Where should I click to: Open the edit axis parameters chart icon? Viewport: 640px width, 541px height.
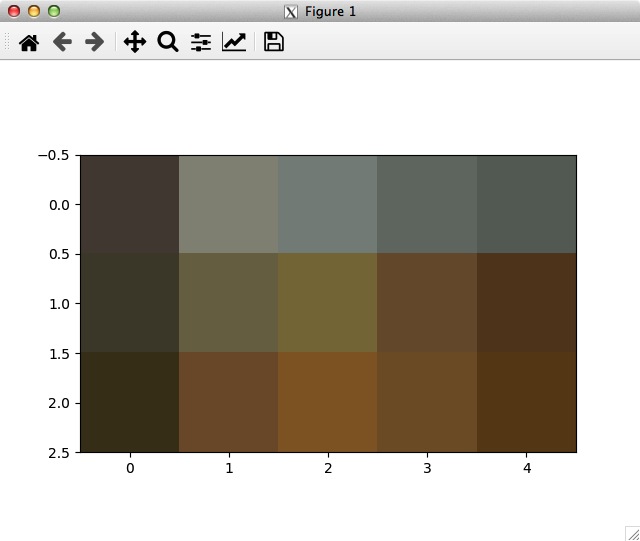(234, 42)
